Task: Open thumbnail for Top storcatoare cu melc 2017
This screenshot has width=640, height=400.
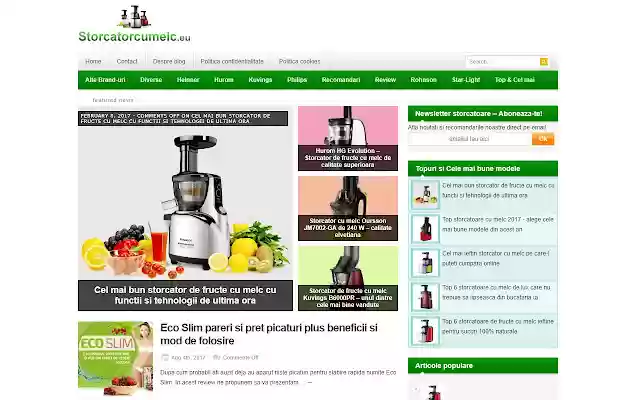Action: (425, 229)
